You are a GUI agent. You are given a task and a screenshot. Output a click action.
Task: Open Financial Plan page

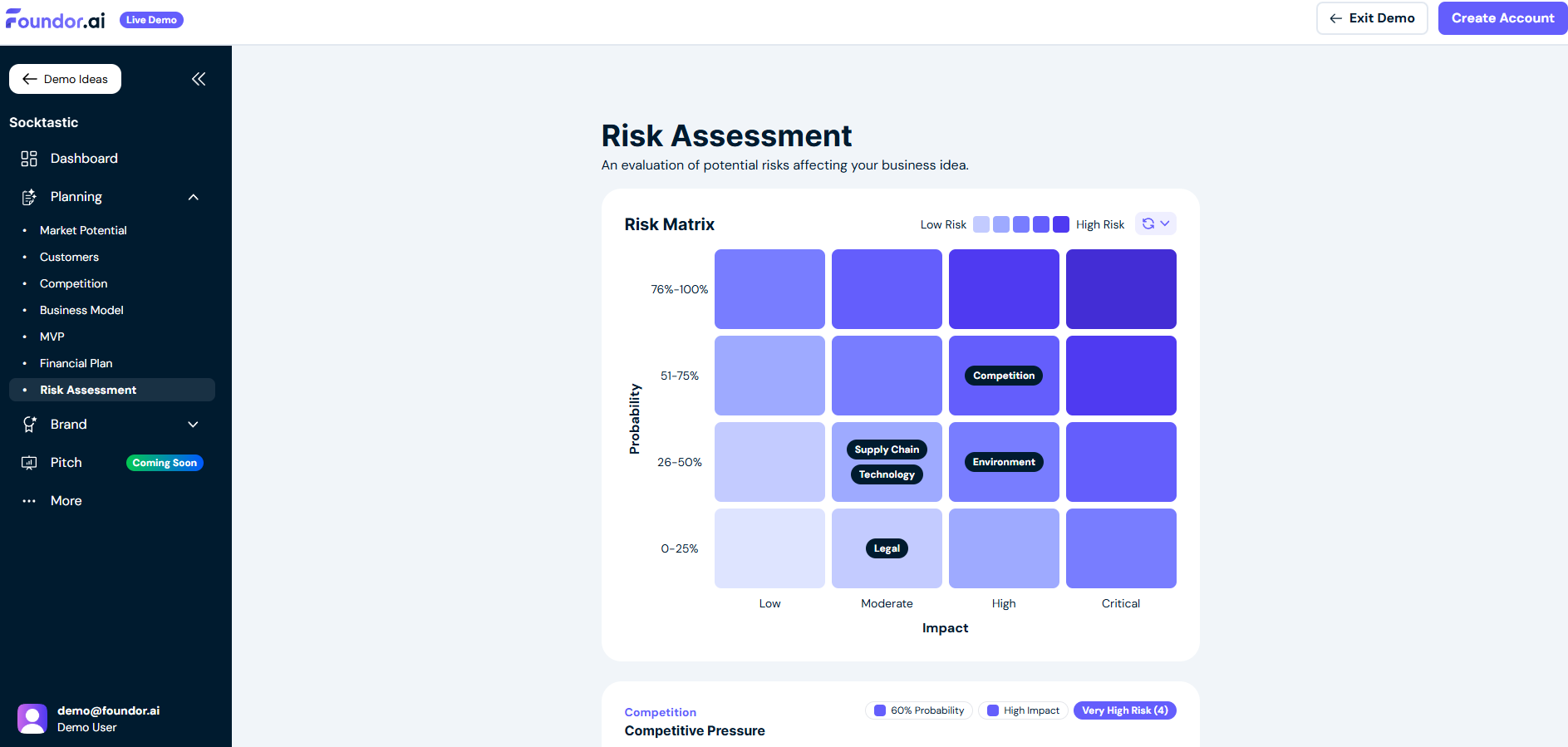[x=76, y=363]
